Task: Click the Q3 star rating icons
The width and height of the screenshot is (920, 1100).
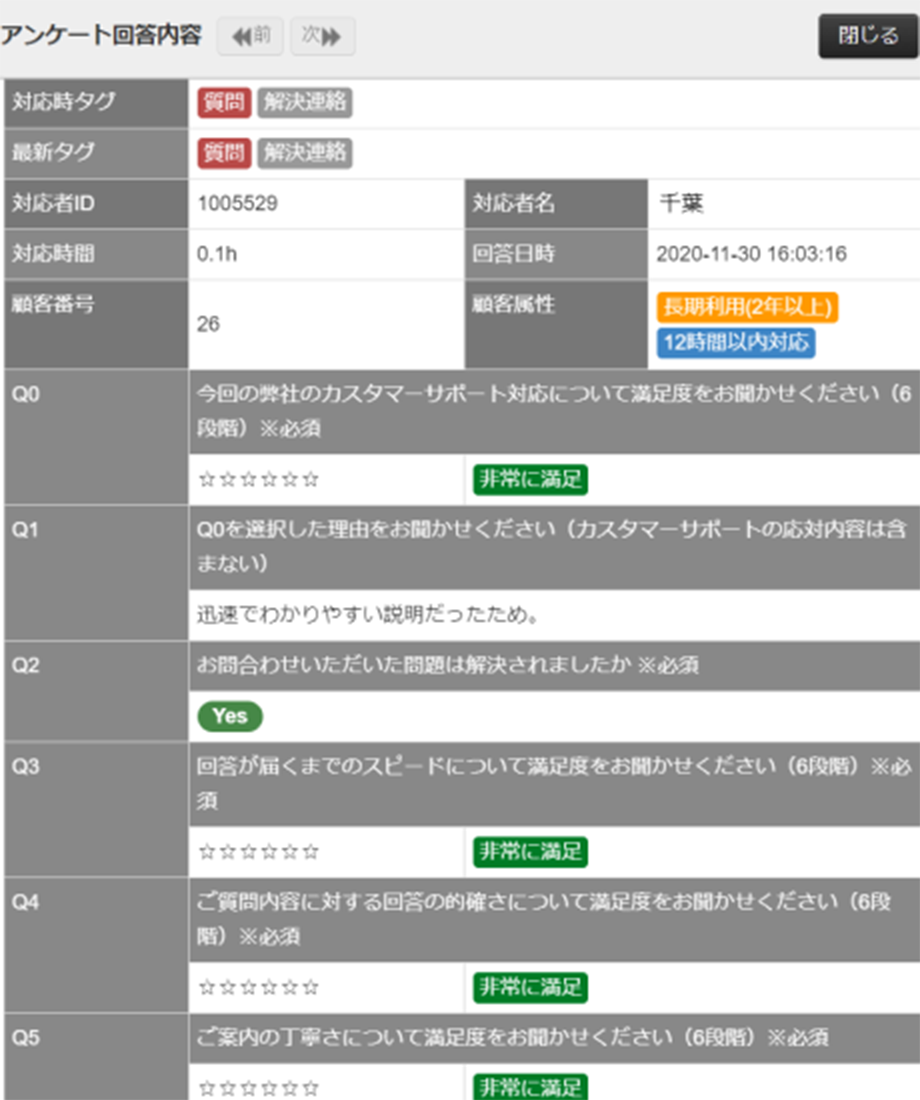Action: click(x=259, y=852)
